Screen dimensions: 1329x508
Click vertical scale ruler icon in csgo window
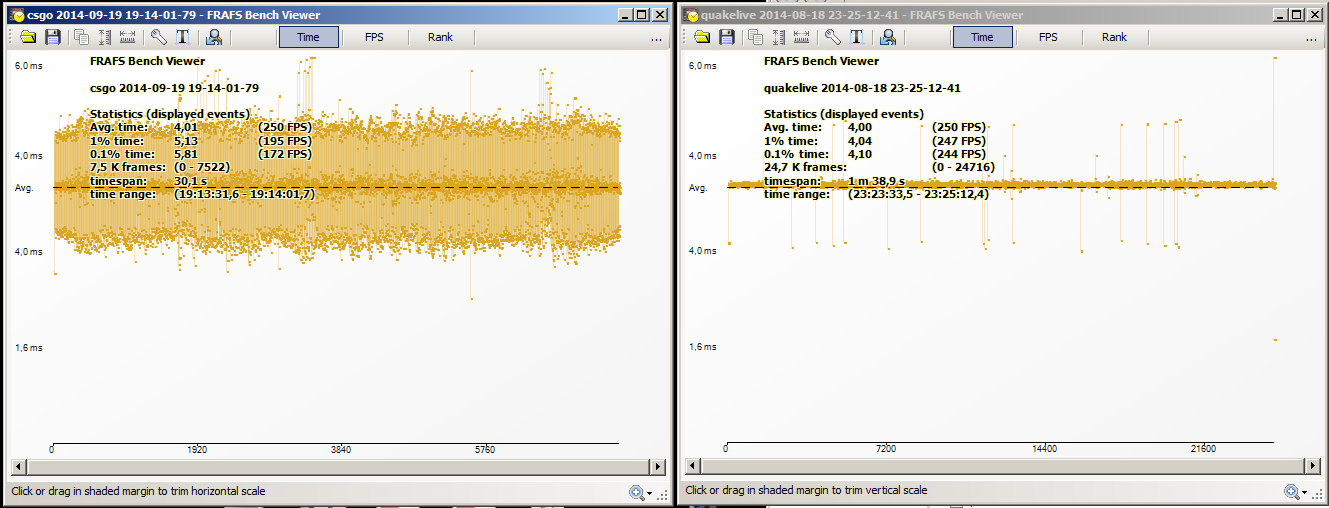[x=104, y=37]
